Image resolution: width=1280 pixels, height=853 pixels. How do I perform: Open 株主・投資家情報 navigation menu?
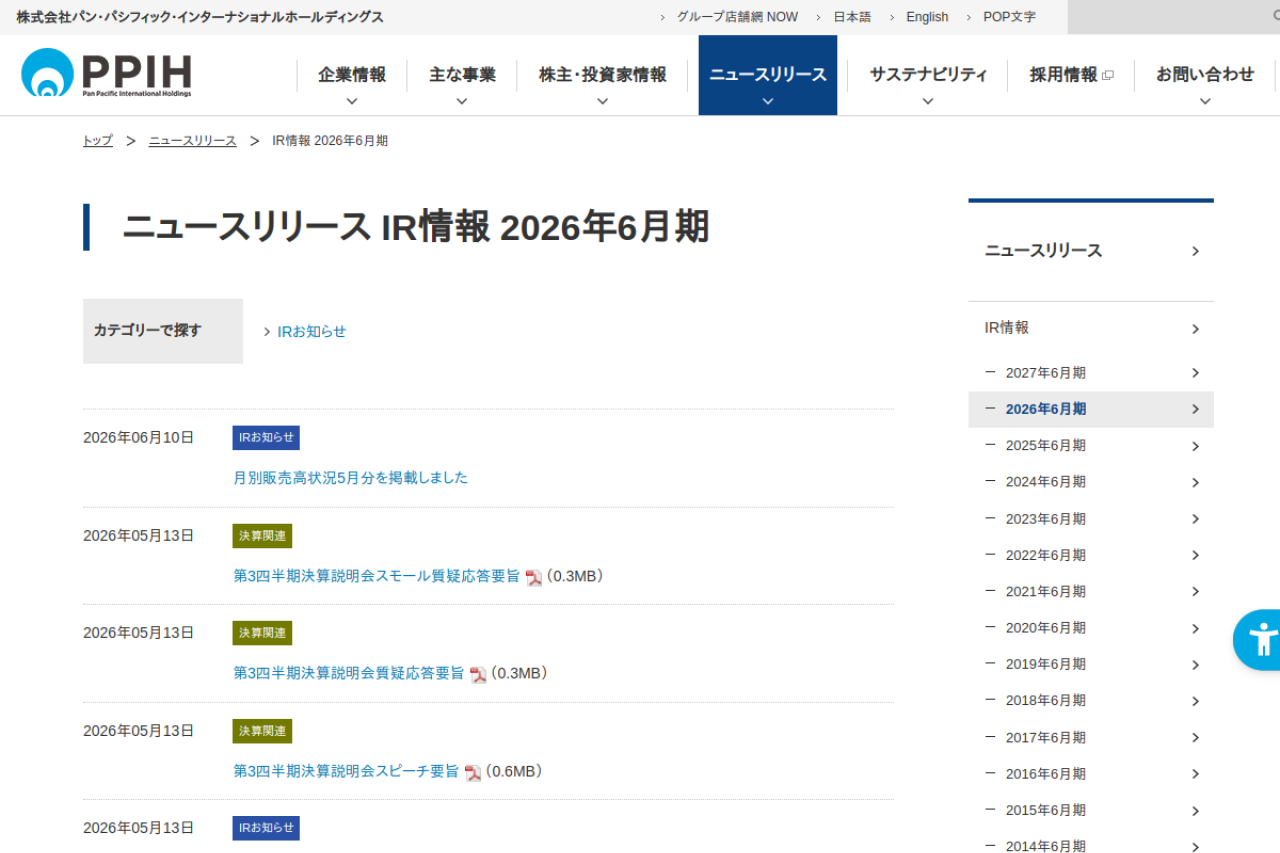click(602, 75)
